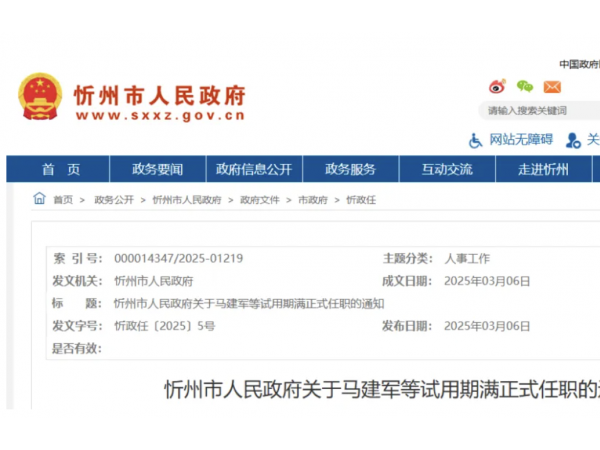Click 政务公开 in the breadcrumb
Image resolution: width=600 pixels, height=450 pixels.
click(114, 200)
